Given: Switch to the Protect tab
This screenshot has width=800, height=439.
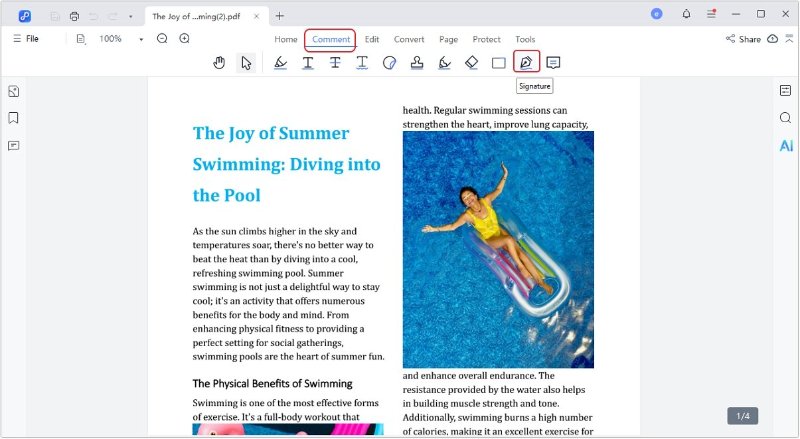Looking at the screenshot, I should 486,39.
